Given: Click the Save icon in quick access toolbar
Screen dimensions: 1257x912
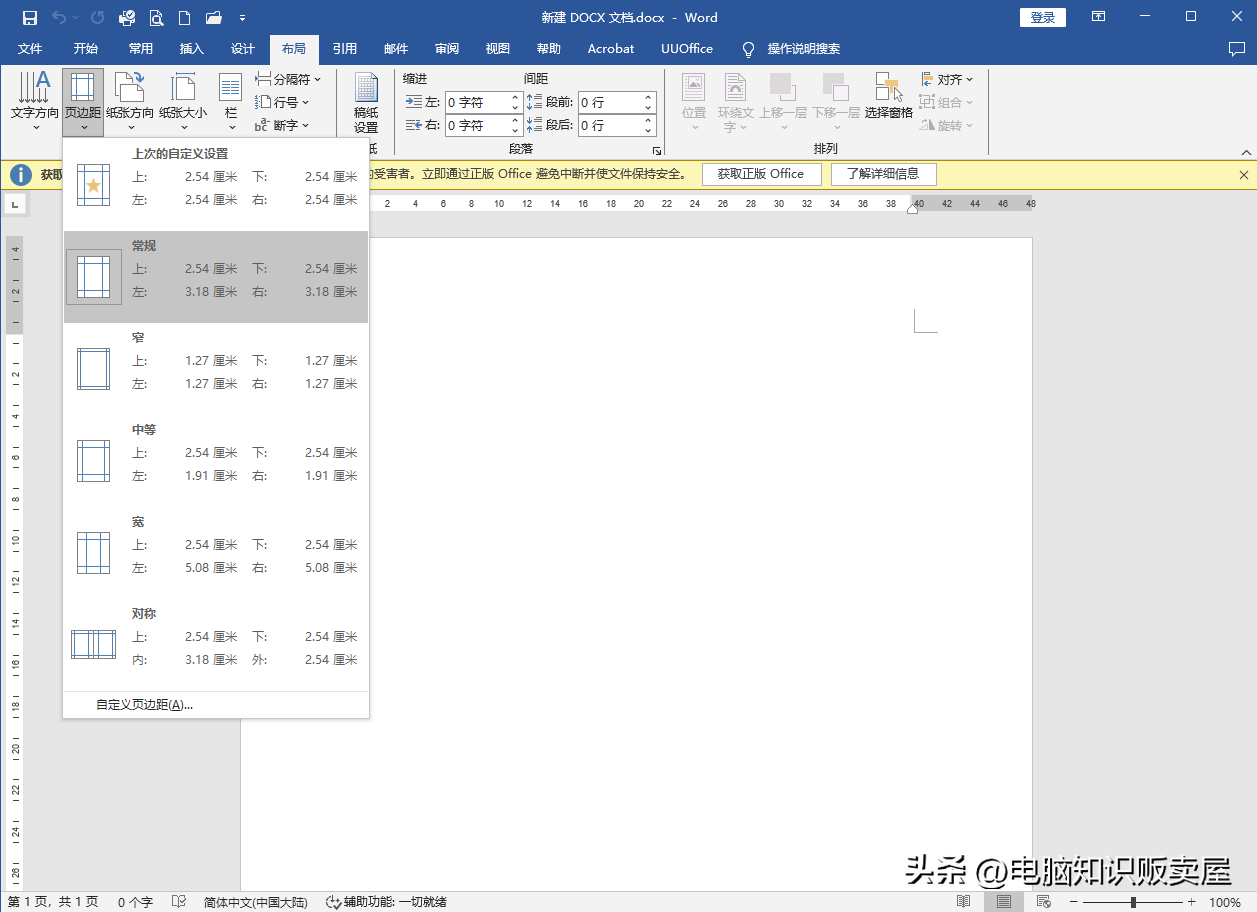Looking at the screenshot, I should pos(30,18).
